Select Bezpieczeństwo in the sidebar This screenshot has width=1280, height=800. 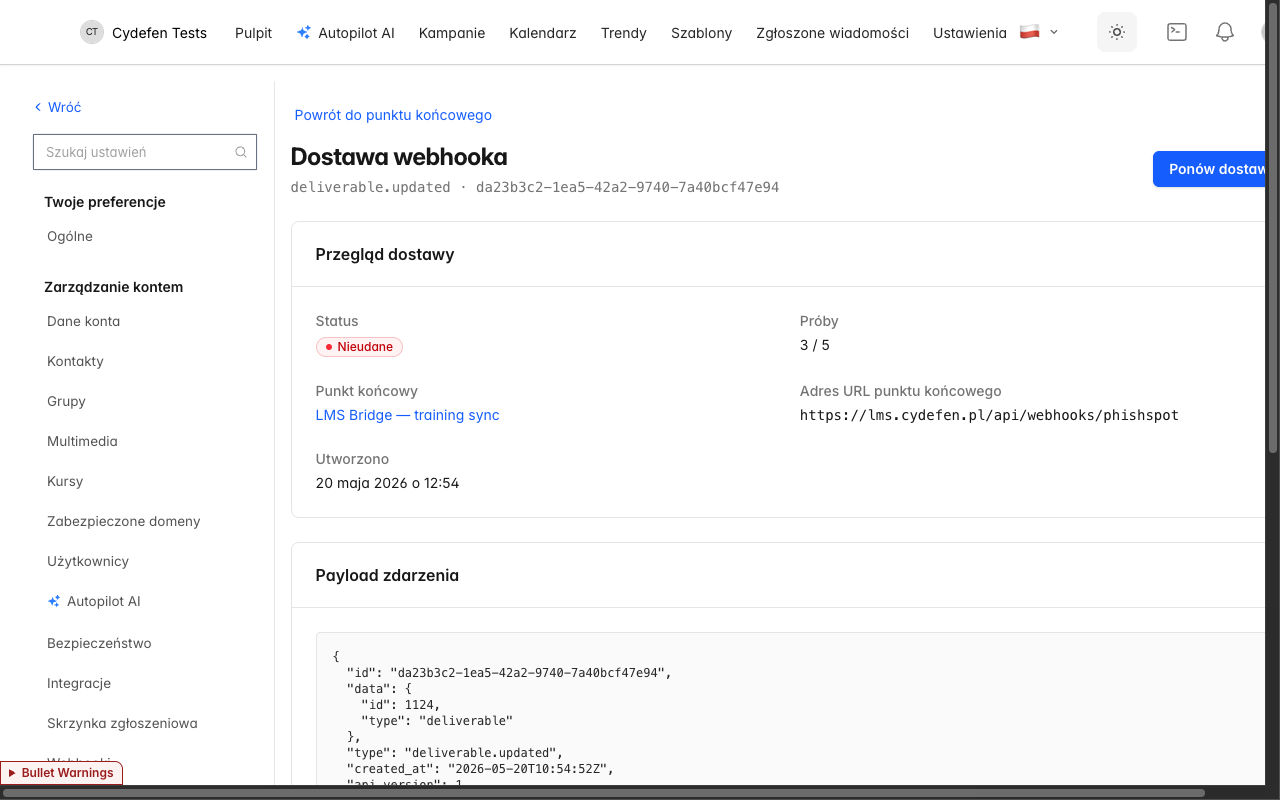tap(99, 644)
